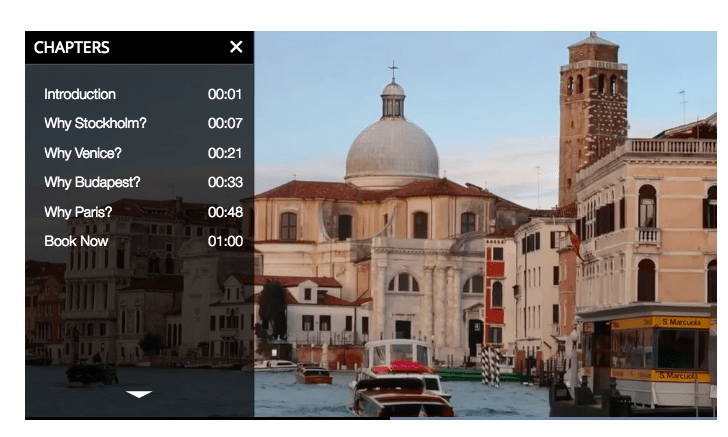The image size is (728, 437).
Task: Open the 'Why Budapest?' chapter
Action: 92,182
